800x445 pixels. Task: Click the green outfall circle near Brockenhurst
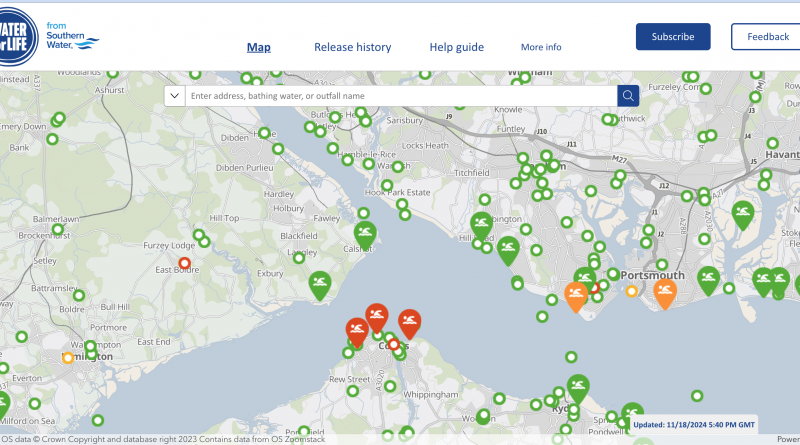point(58,229)
